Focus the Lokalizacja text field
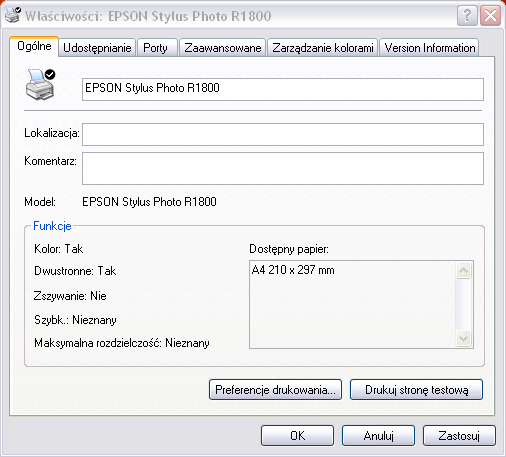This screenshot has height=457, width=506. click(x=283, y=134)
